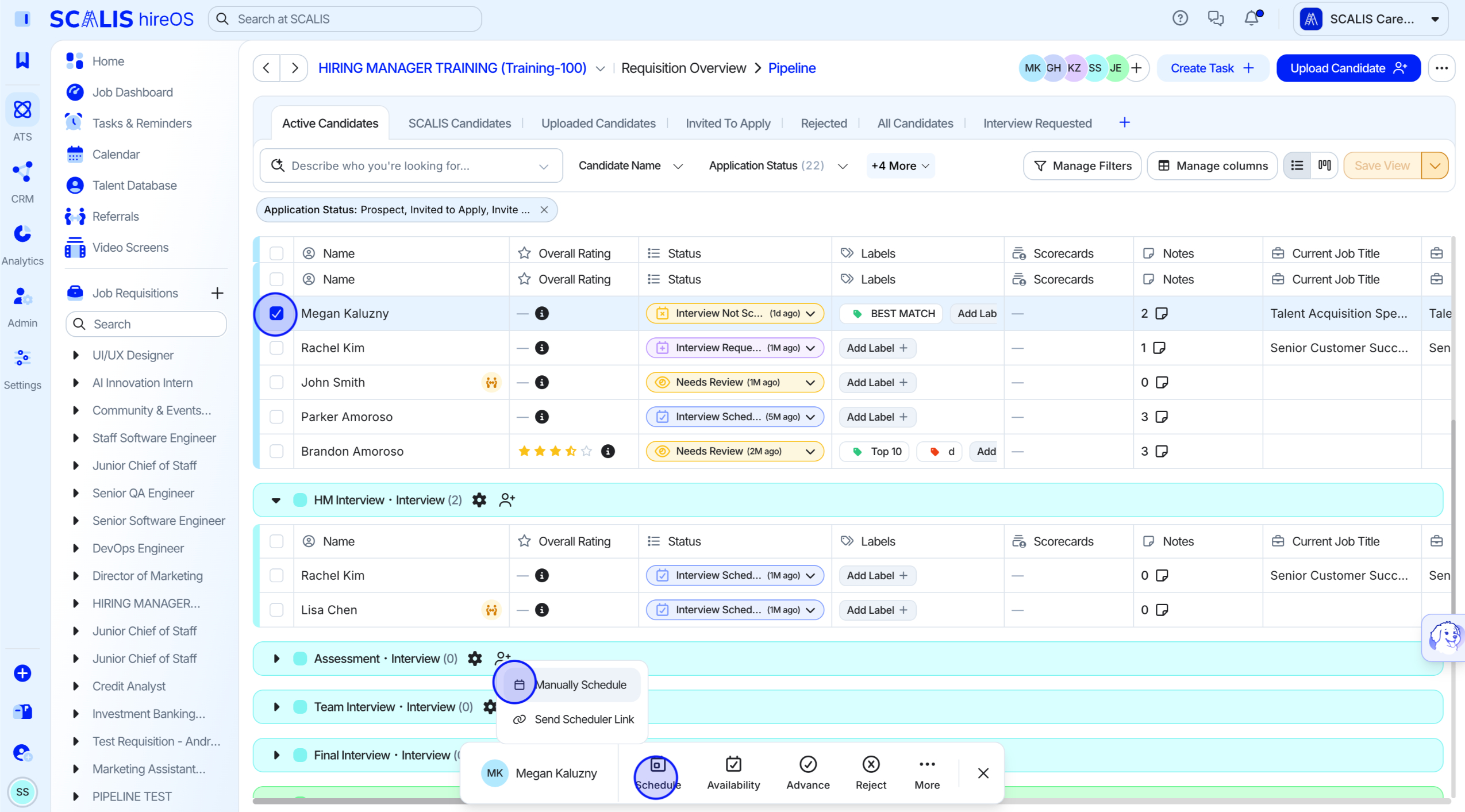Add a new Job Requisition plus icon
The height and width of the screenshot is (812, 1465).
(217, 293)
